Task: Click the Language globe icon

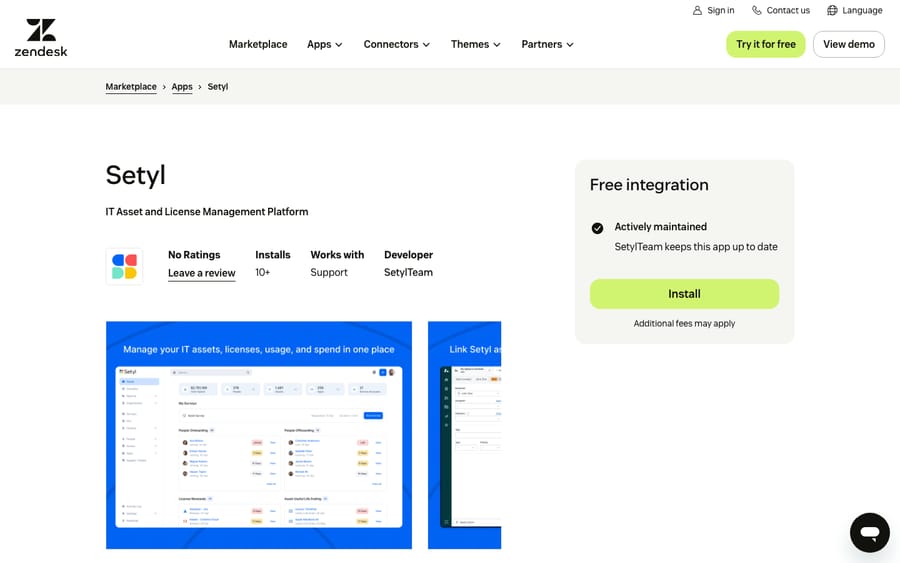Action: point(832,10)
